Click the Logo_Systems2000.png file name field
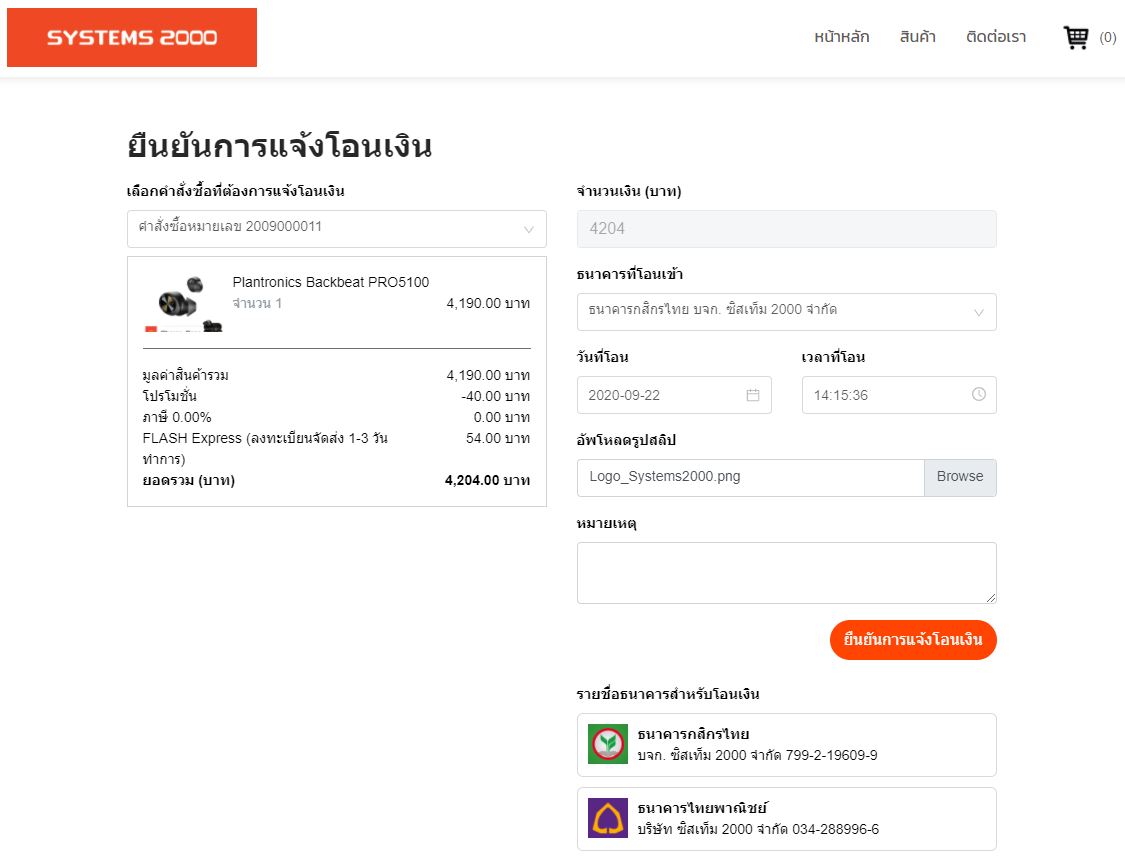Viewport: 1125px width, 861px height. 750,477
